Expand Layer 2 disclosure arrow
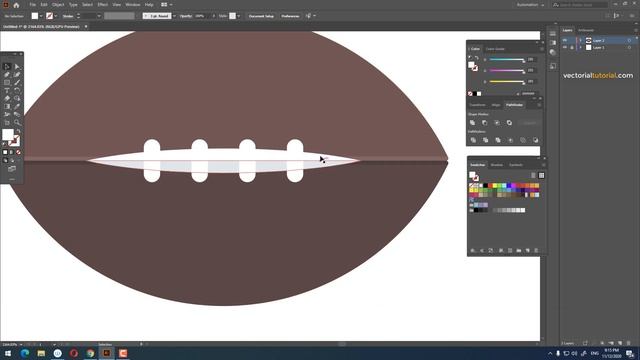This screenshot has width=640, height=360. pos(580,40)
